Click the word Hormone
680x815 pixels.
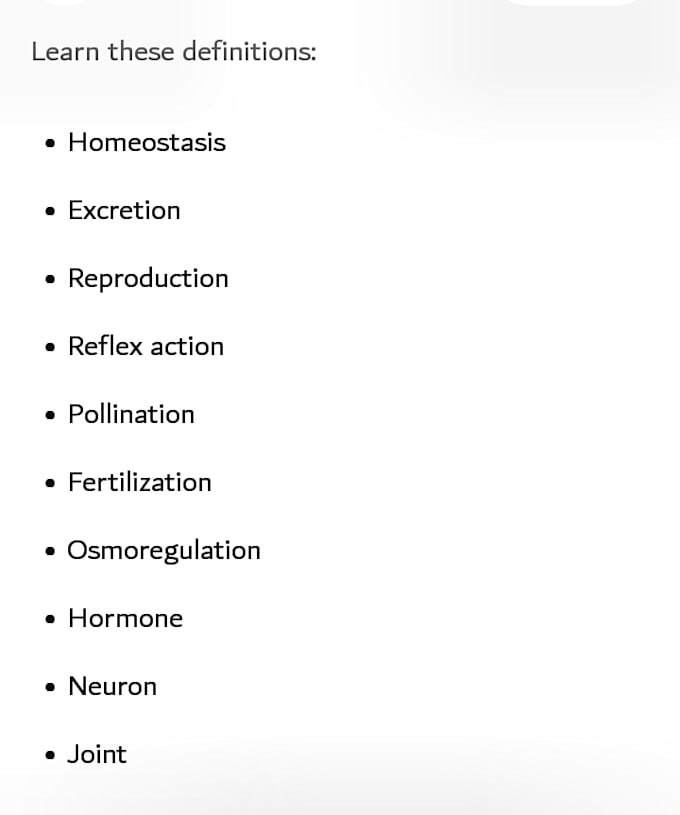point(125,618)
